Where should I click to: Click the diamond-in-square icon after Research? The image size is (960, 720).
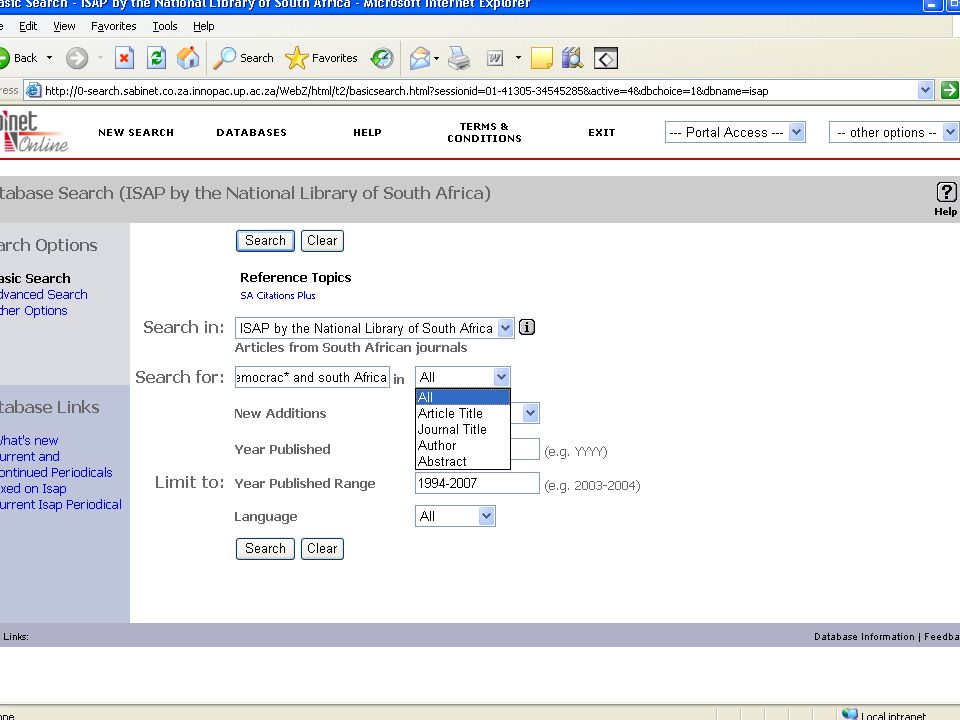click(x=606, y=59)
